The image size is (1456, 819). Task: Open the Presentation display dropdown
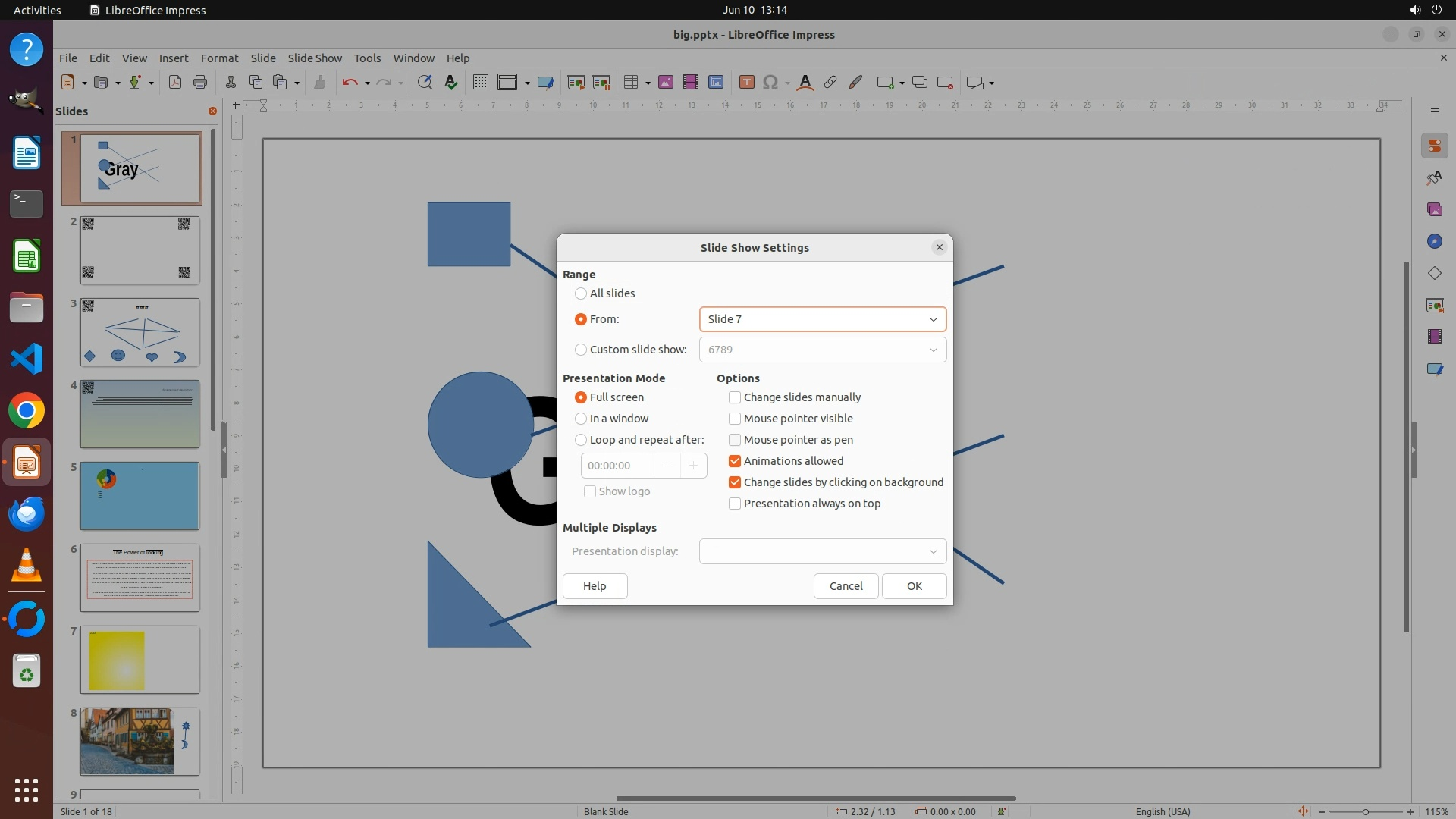tap(933, 551)
